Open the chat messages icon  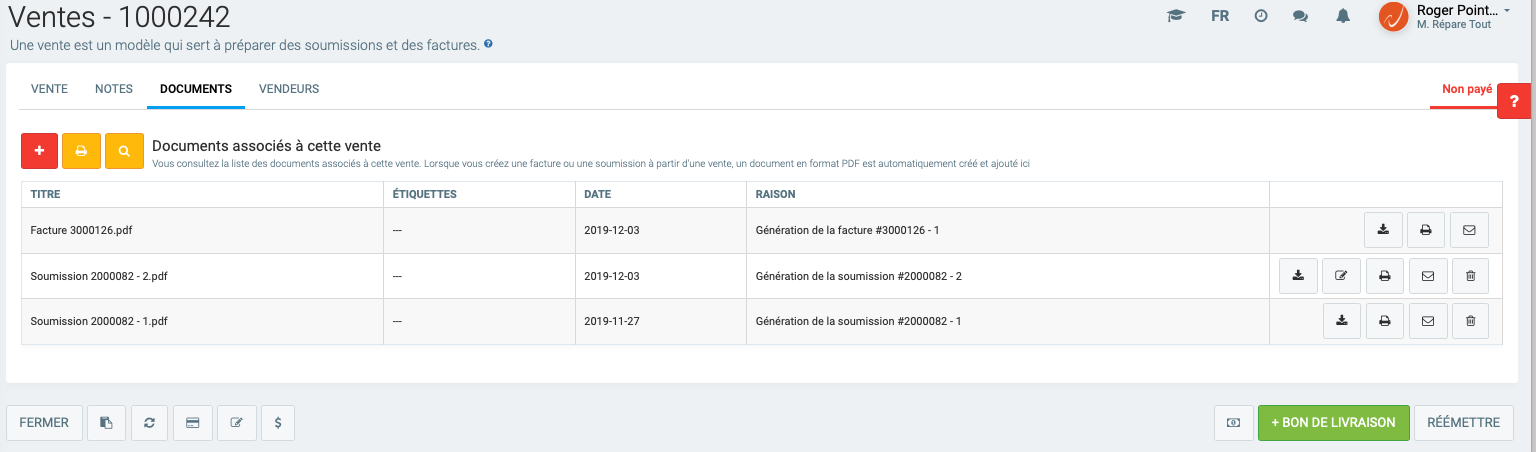click(x=1300, y=17)
